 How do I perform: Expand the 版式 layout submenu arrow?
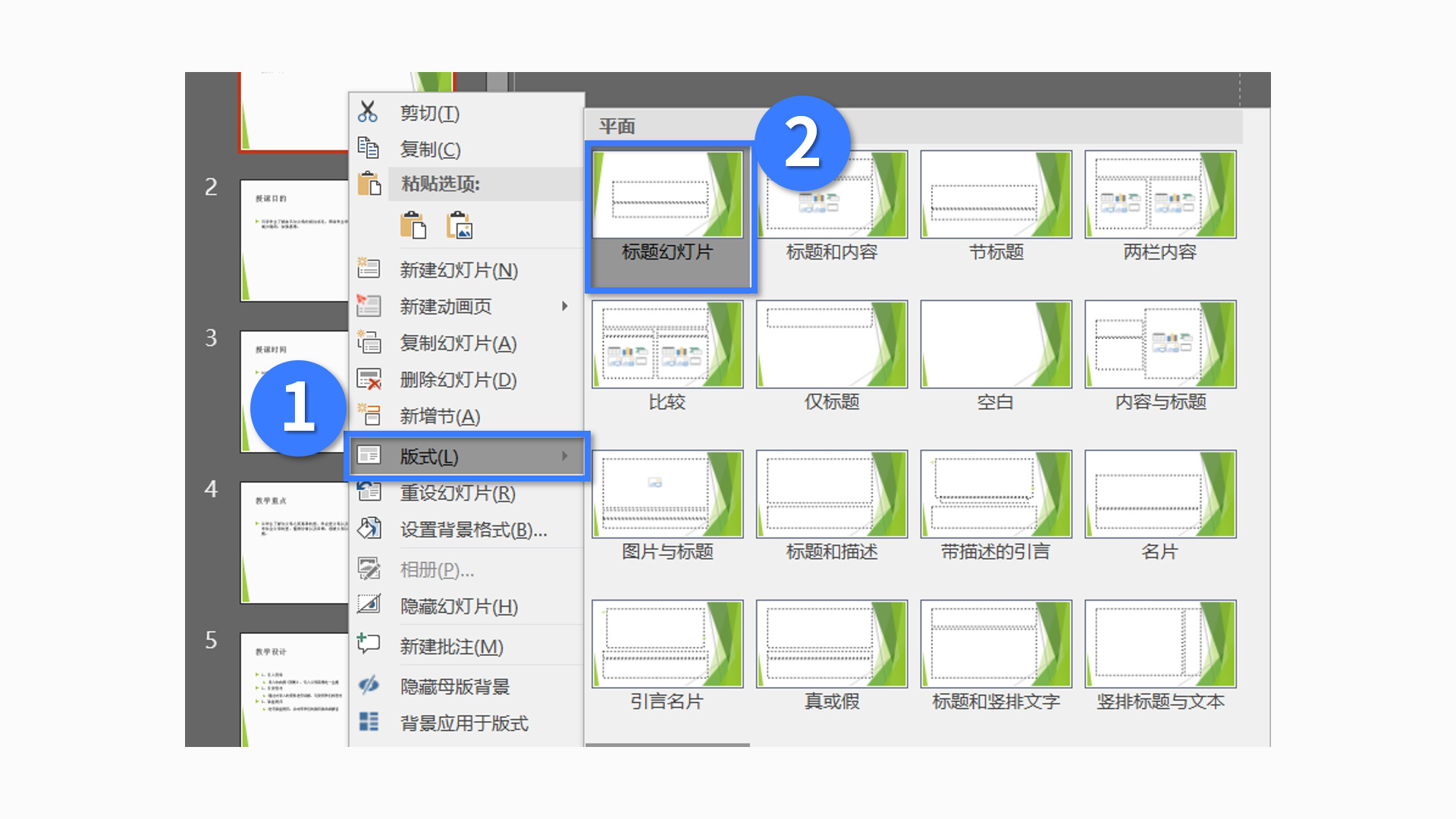pos(564,456)
